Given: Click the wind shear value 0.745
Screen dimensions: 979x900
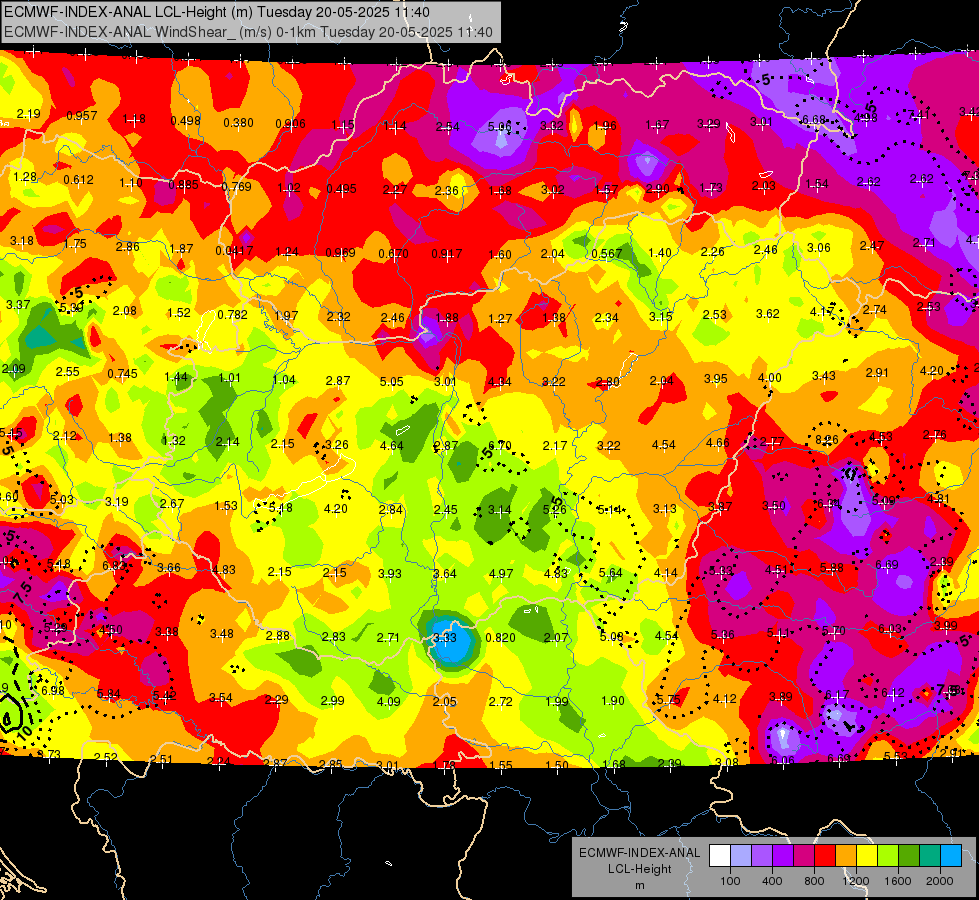Looking at the screenshot, I should point(122,373).
